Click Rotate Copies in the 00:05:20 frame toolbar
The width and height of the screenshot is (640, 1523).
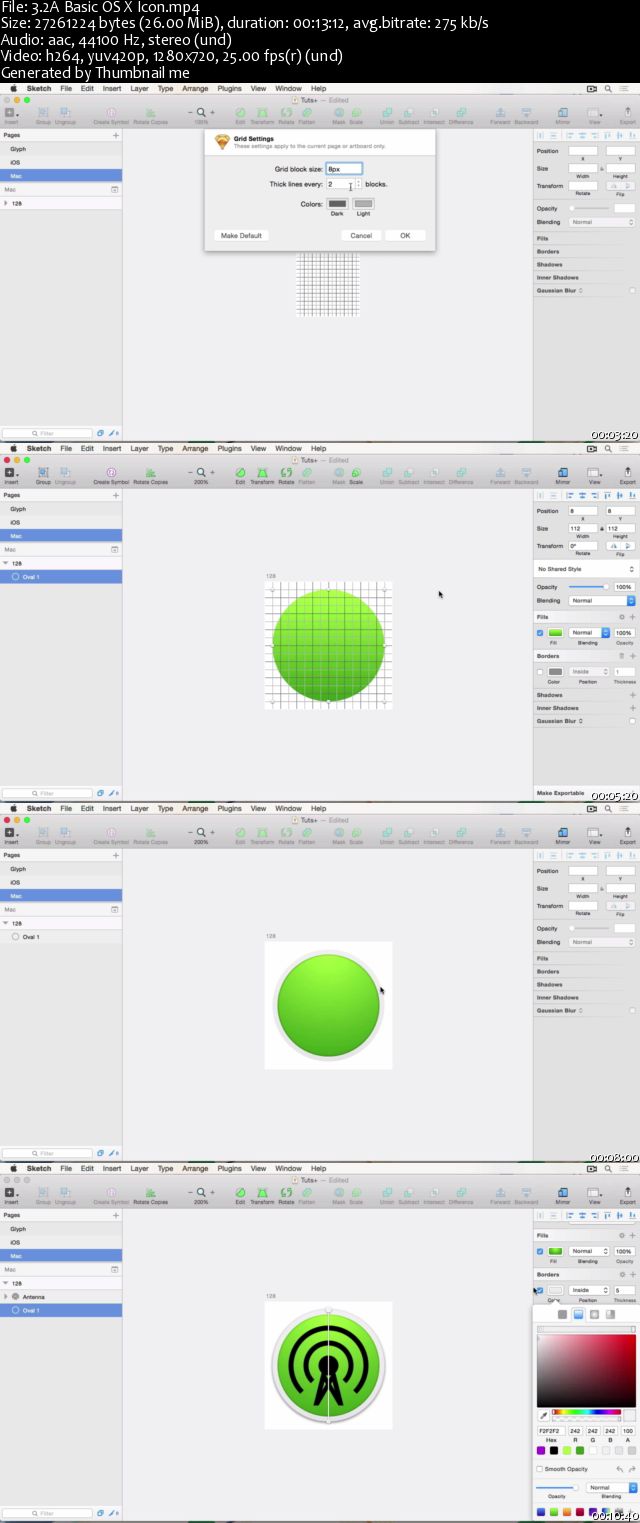coord(150,475)
